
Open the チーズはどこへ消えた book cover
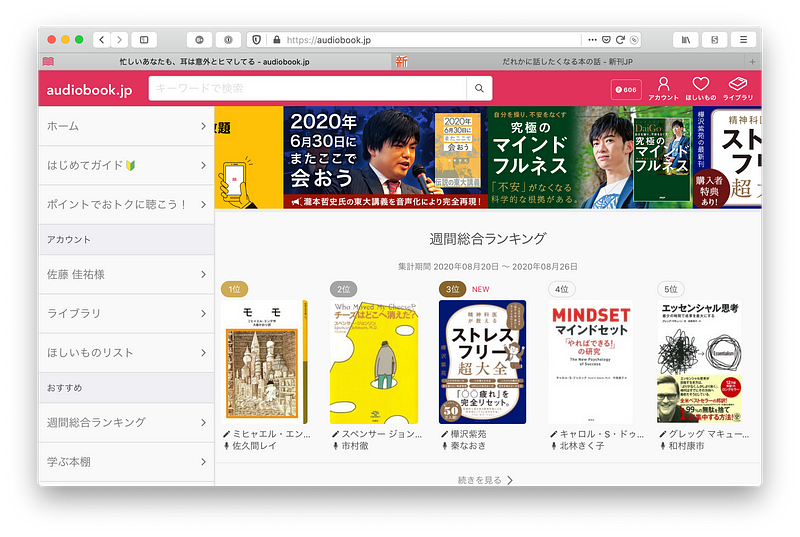(x=374, y=362)
